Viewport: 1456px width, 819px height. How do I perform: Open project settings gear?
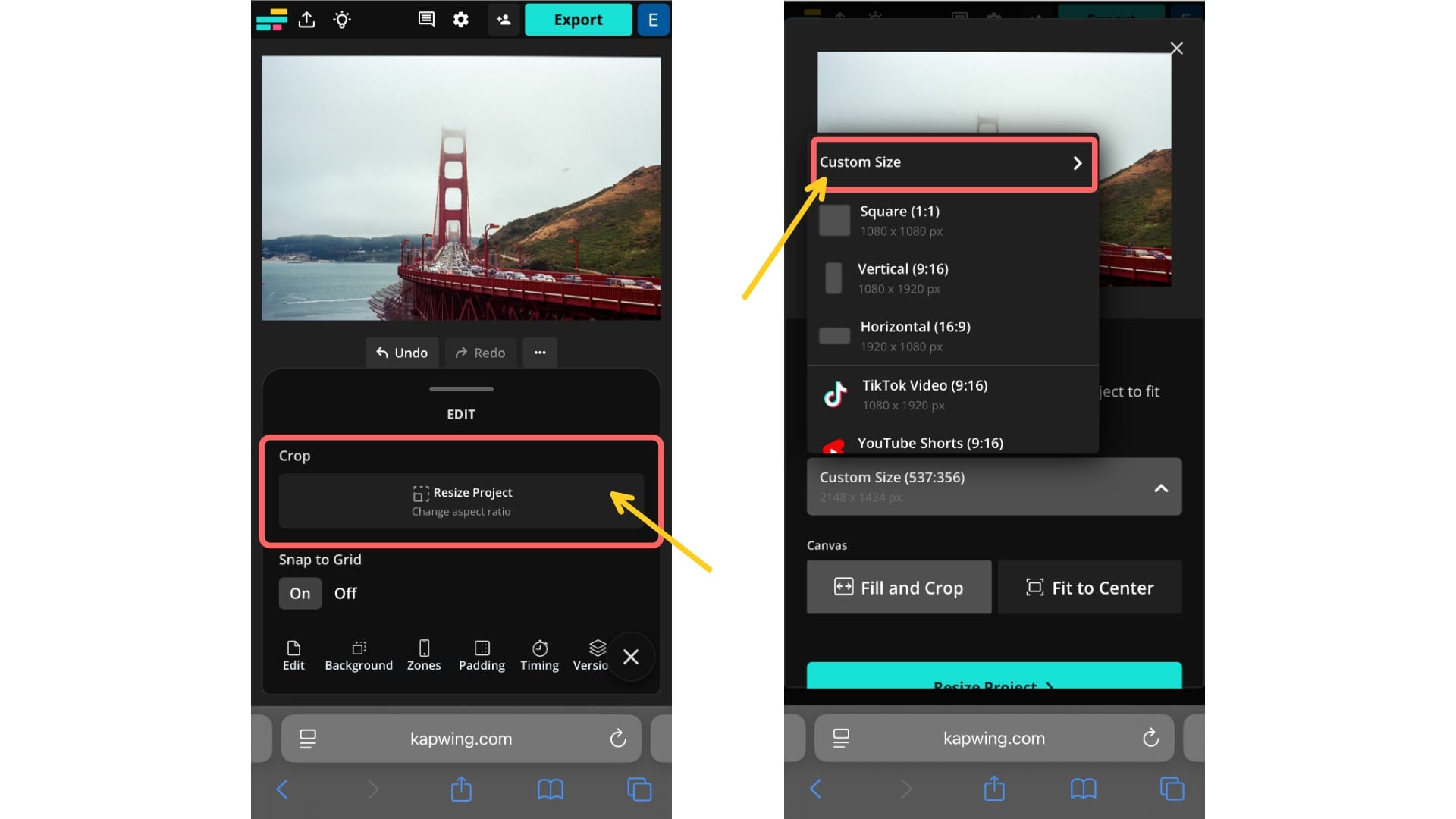click(460, 20)
